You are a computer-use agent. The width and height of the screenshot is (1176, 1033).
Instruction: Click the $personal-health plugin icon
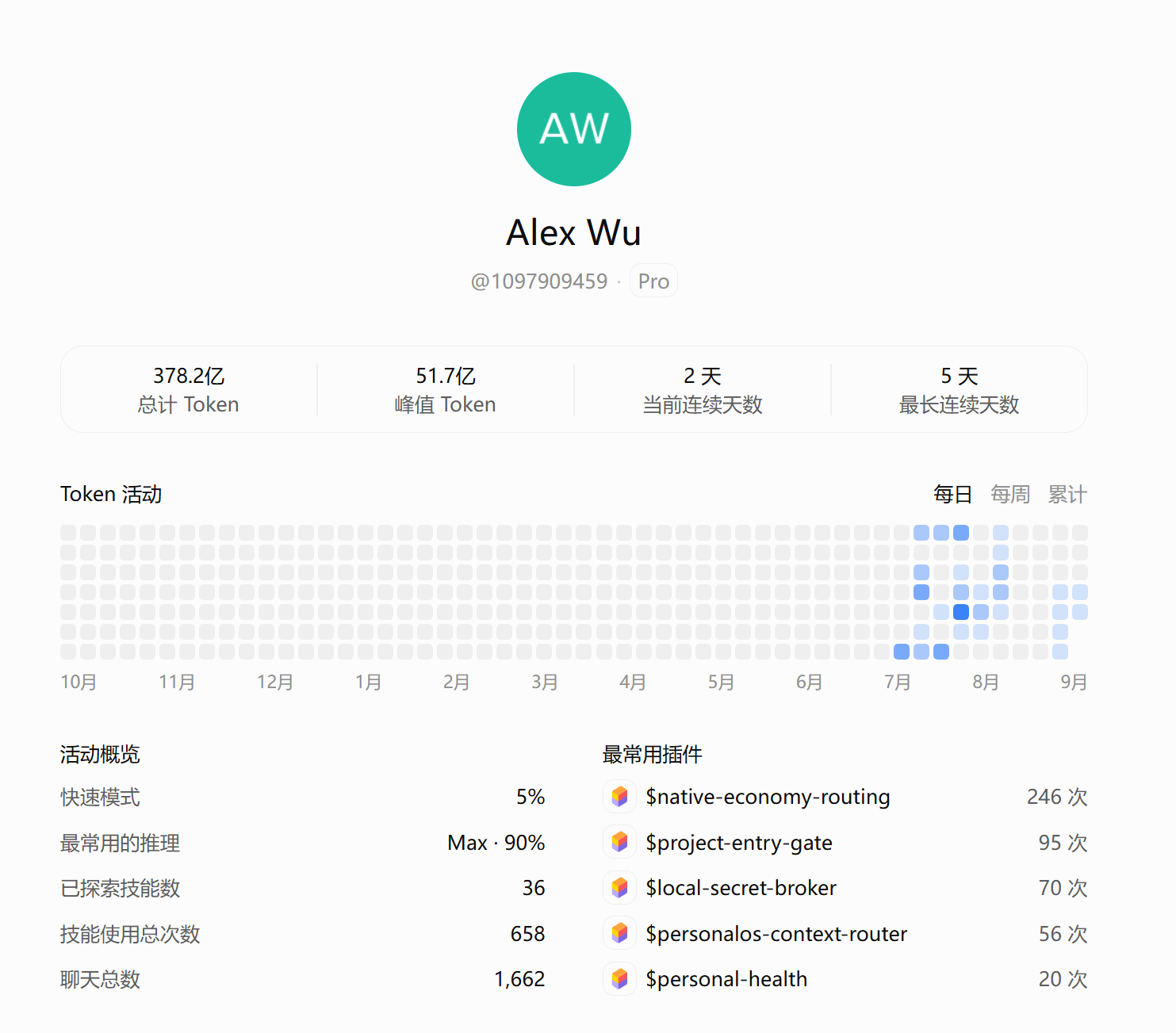point(620,979)
